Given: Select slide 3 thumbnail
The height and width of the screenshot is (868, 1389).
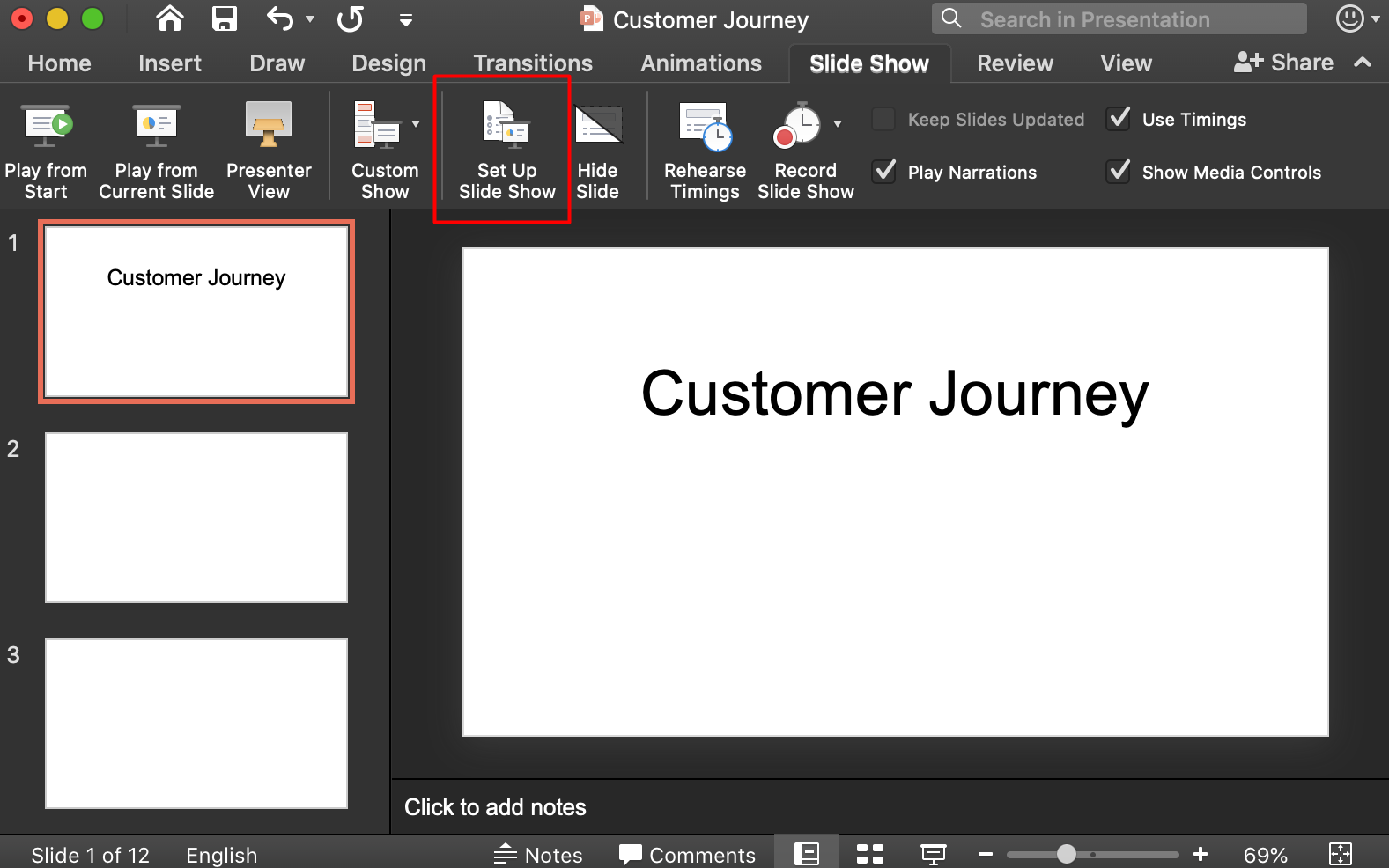Looking at the screenshot, I should click(x=196, y=724).
